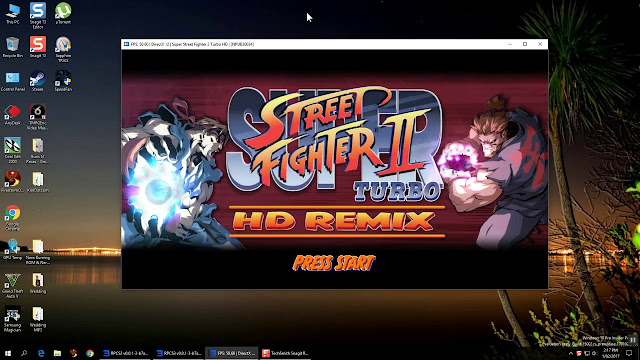
Task: Open the Wedding MP3 folder
Action: 38,319
